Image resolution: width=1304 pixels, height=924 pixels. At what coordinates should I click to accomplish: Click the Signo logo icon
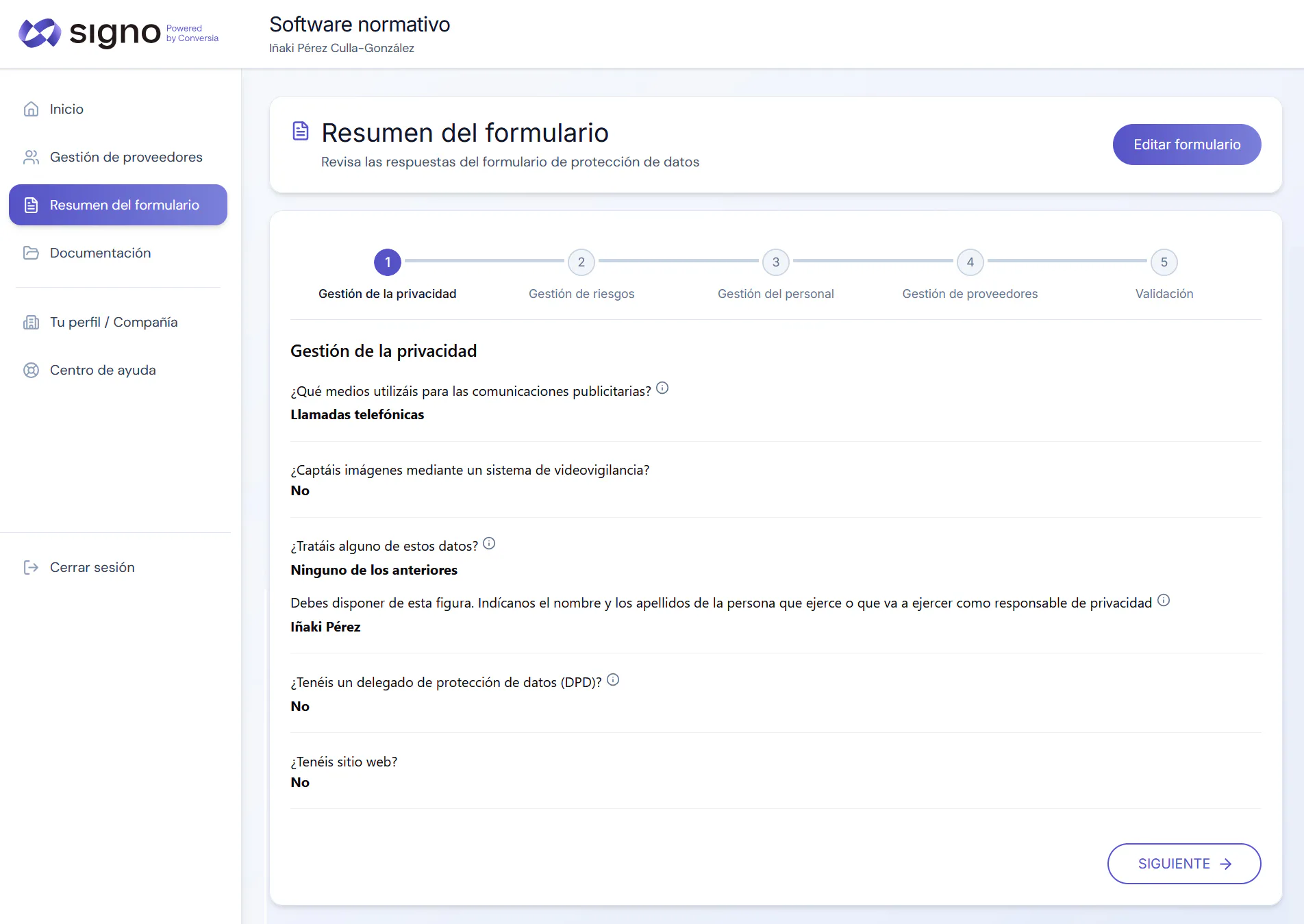[x=40, y=33]
